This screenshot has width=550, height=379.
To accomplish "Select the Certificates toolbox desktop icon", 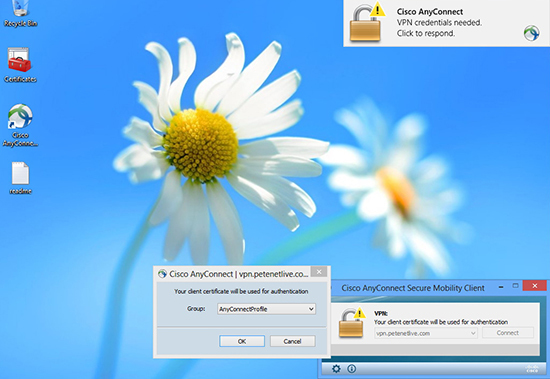I will coord(20,66).
